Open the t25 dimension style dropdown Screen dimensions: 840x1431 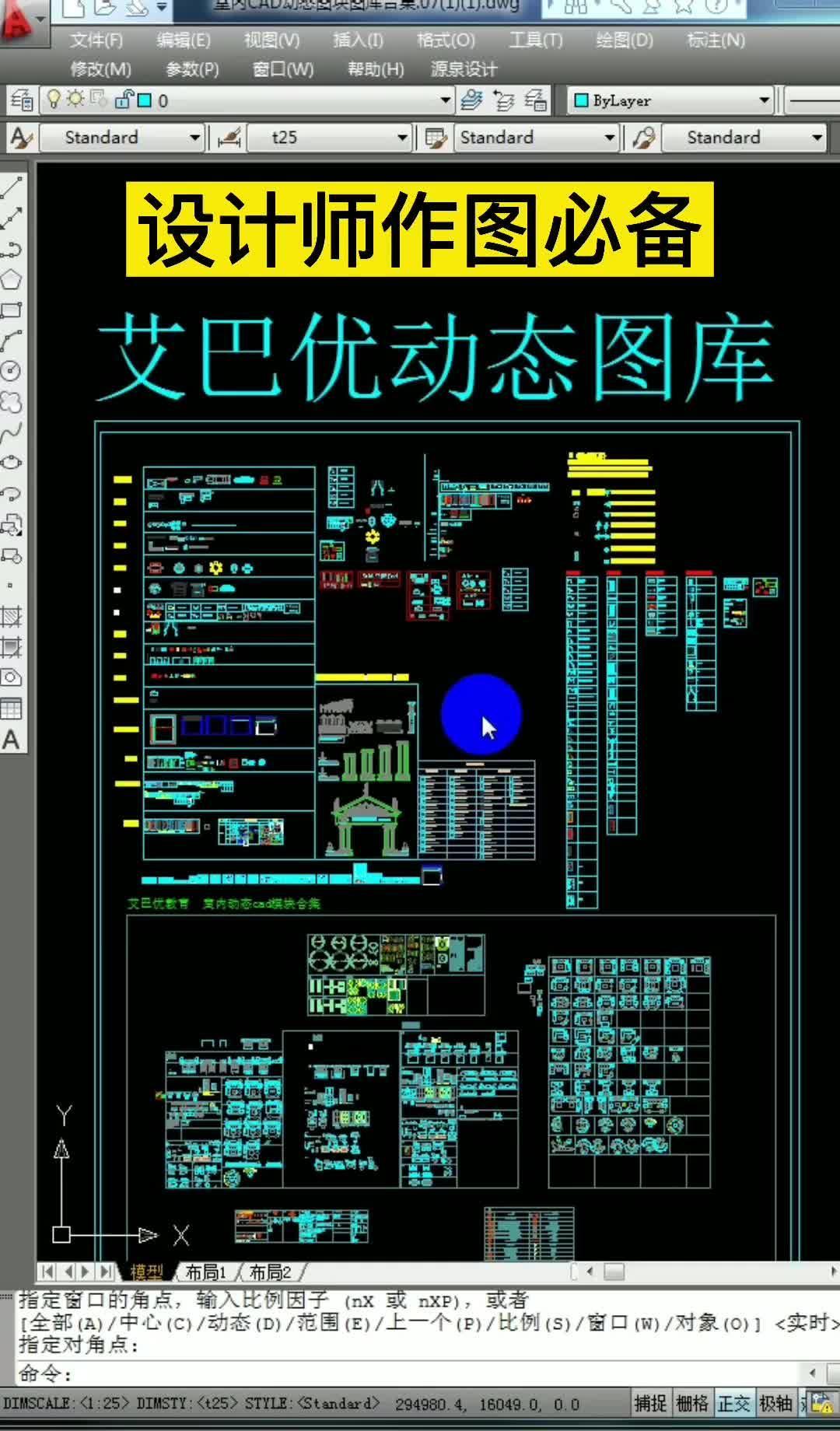[x=401, y=138]
